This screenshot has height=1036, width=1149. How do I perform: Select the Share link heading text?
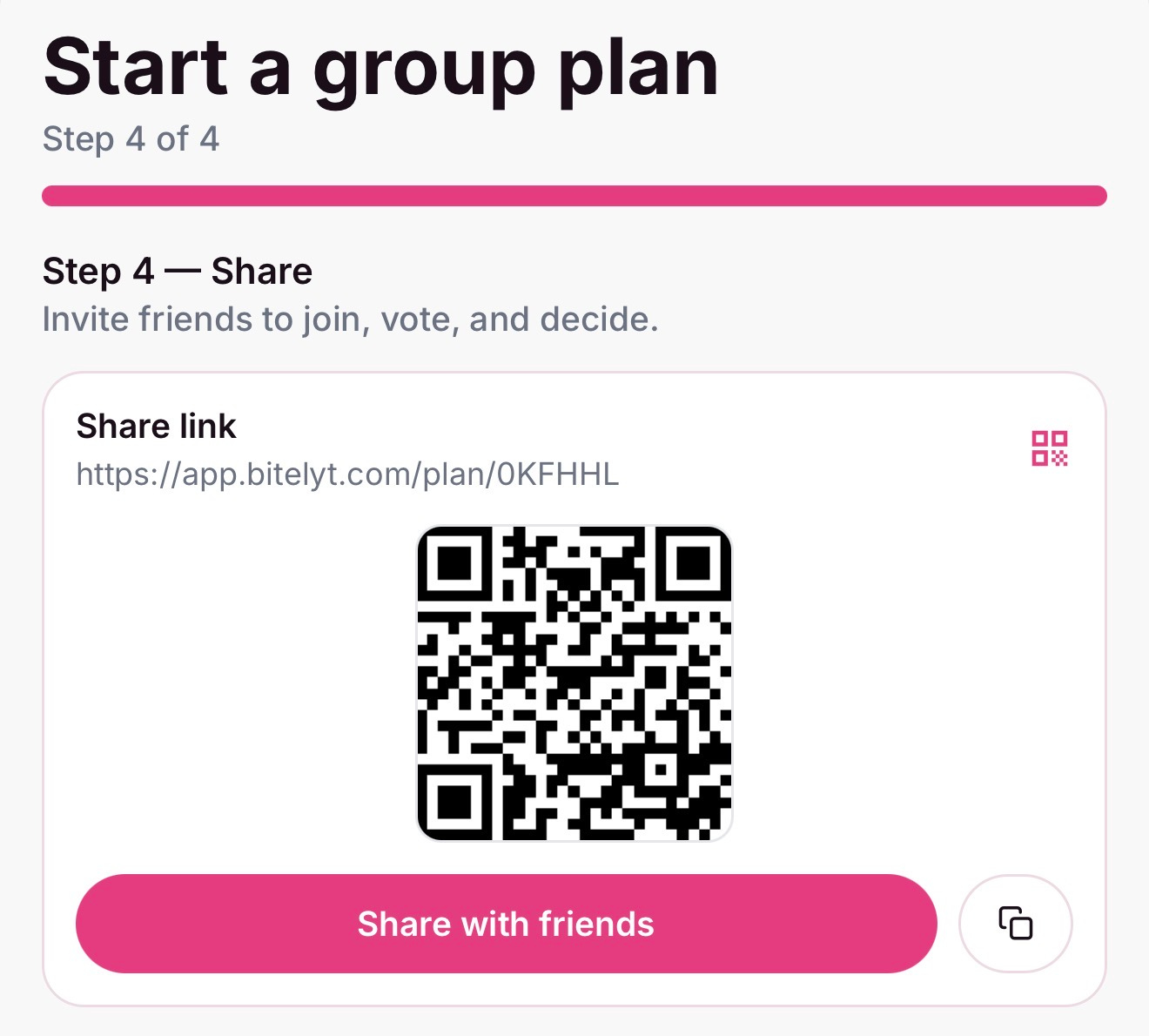[x=156, y=426]
